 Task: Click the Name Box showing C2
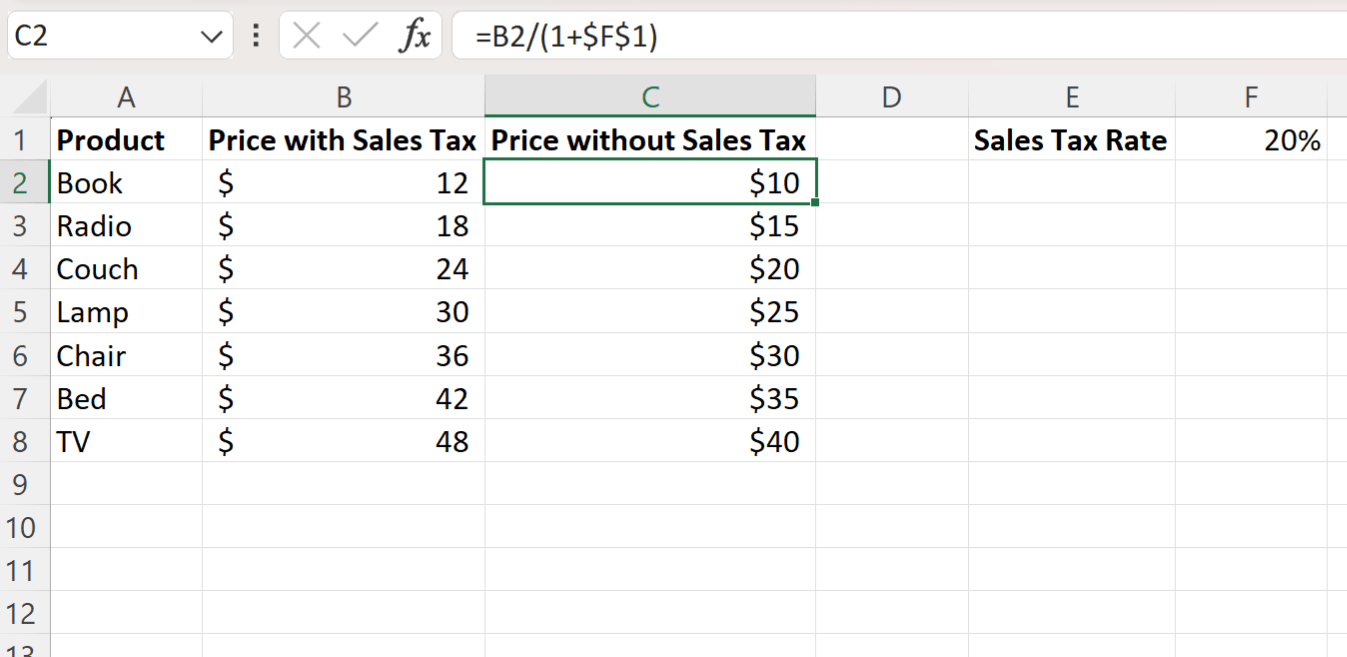click(100, 37)
